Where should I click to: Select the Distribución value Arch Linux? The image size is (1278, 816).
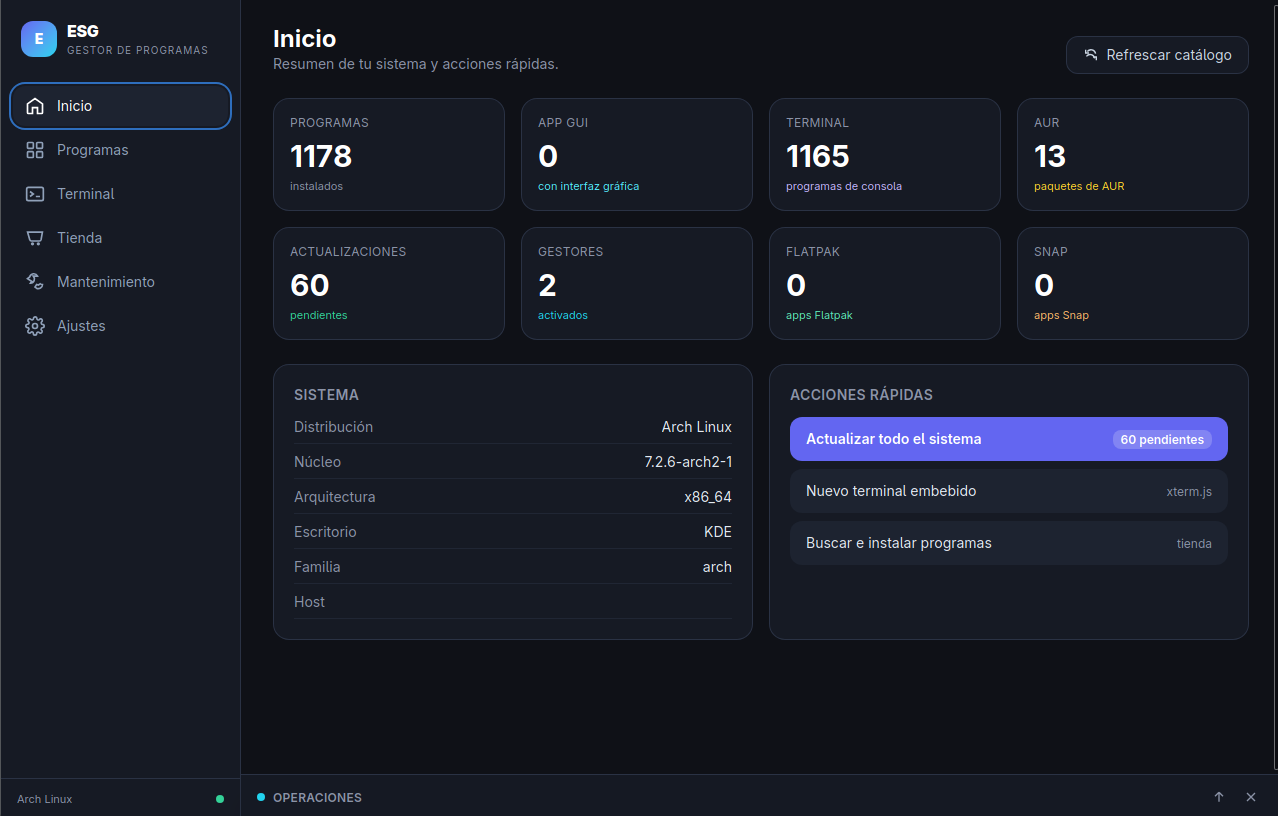coord(697,427)
